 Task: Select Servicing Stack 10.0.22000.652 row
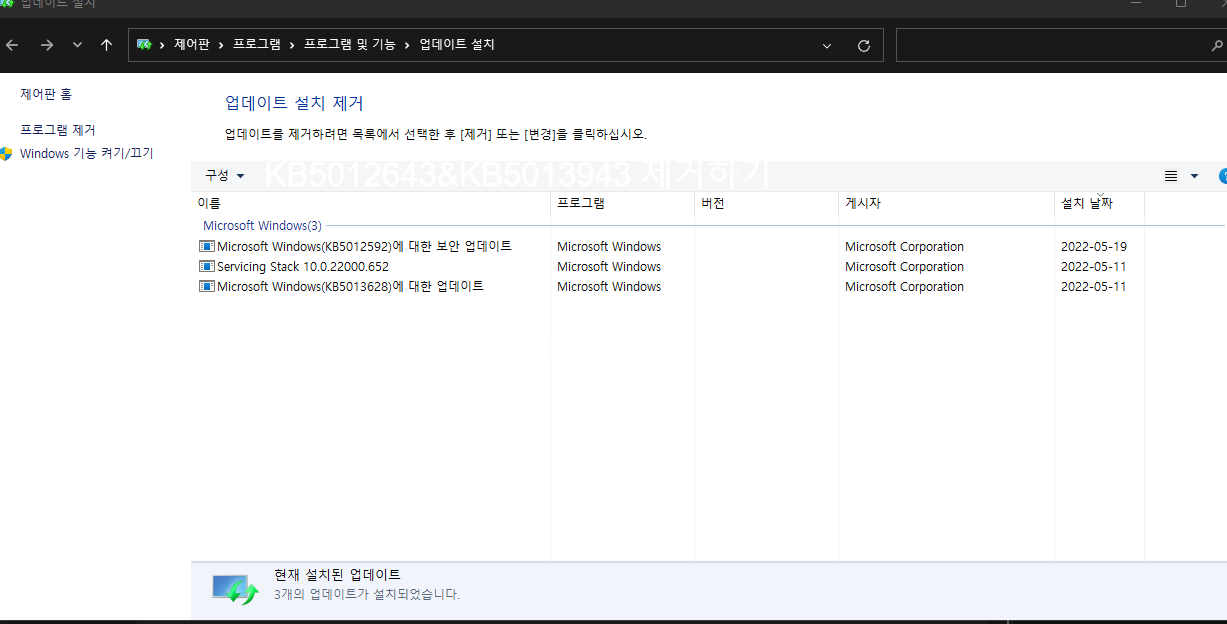point(670,266)
